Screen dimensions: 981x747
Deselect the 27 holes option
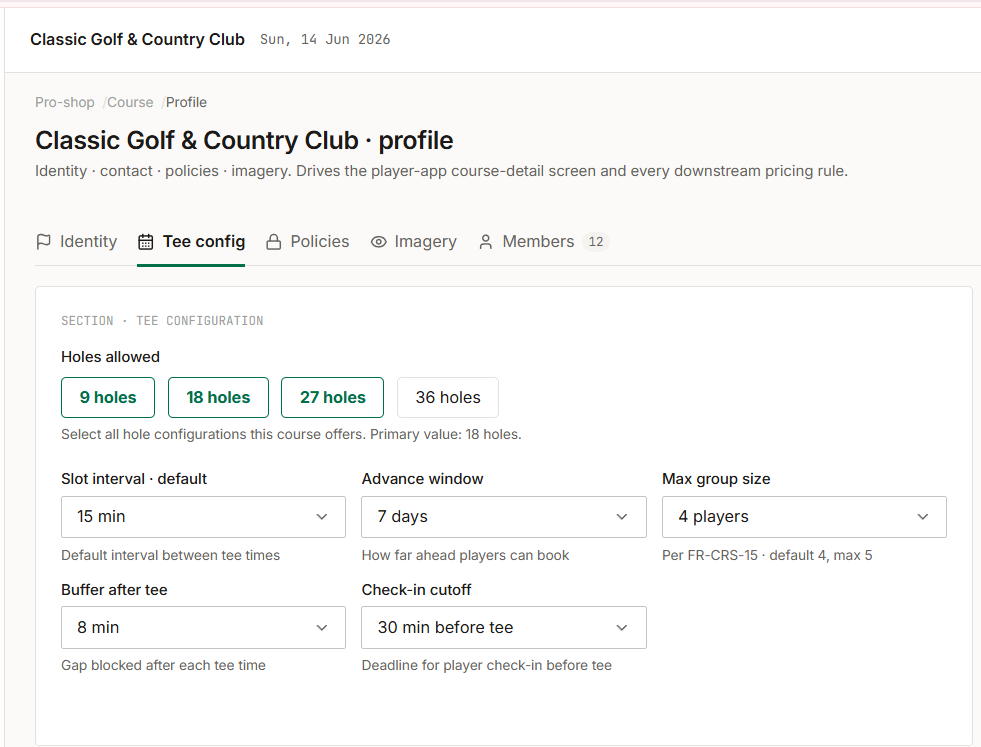pos(332,397)
